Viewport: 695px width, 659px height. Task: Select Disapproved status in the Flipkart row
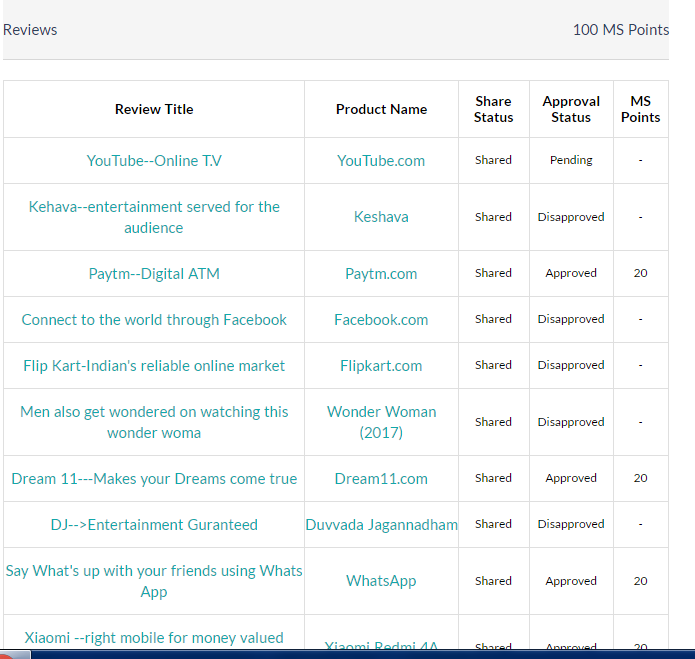coord(571,365)
